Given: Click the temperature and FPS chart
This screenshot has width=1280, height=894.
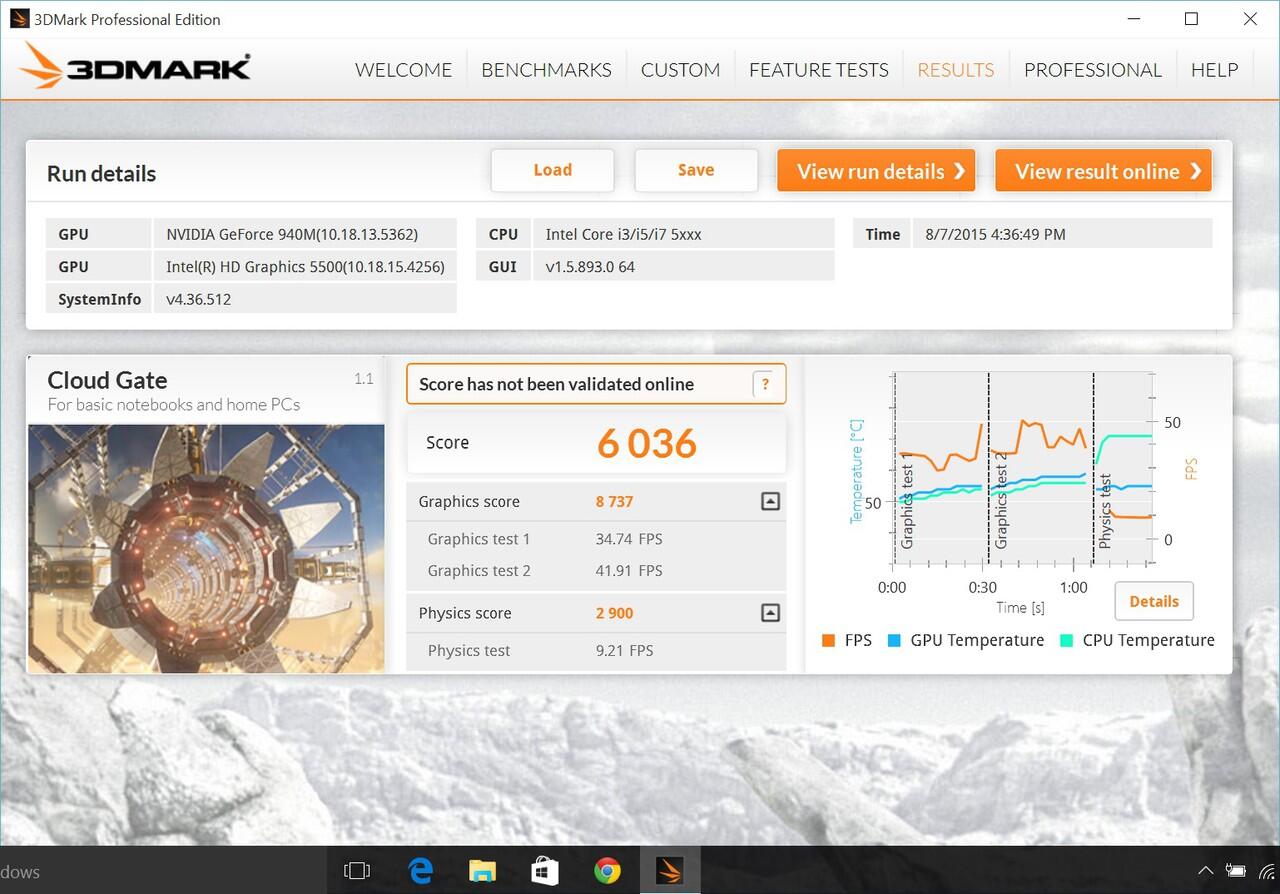Looking at the screenshot, I should pos(1022,470).
